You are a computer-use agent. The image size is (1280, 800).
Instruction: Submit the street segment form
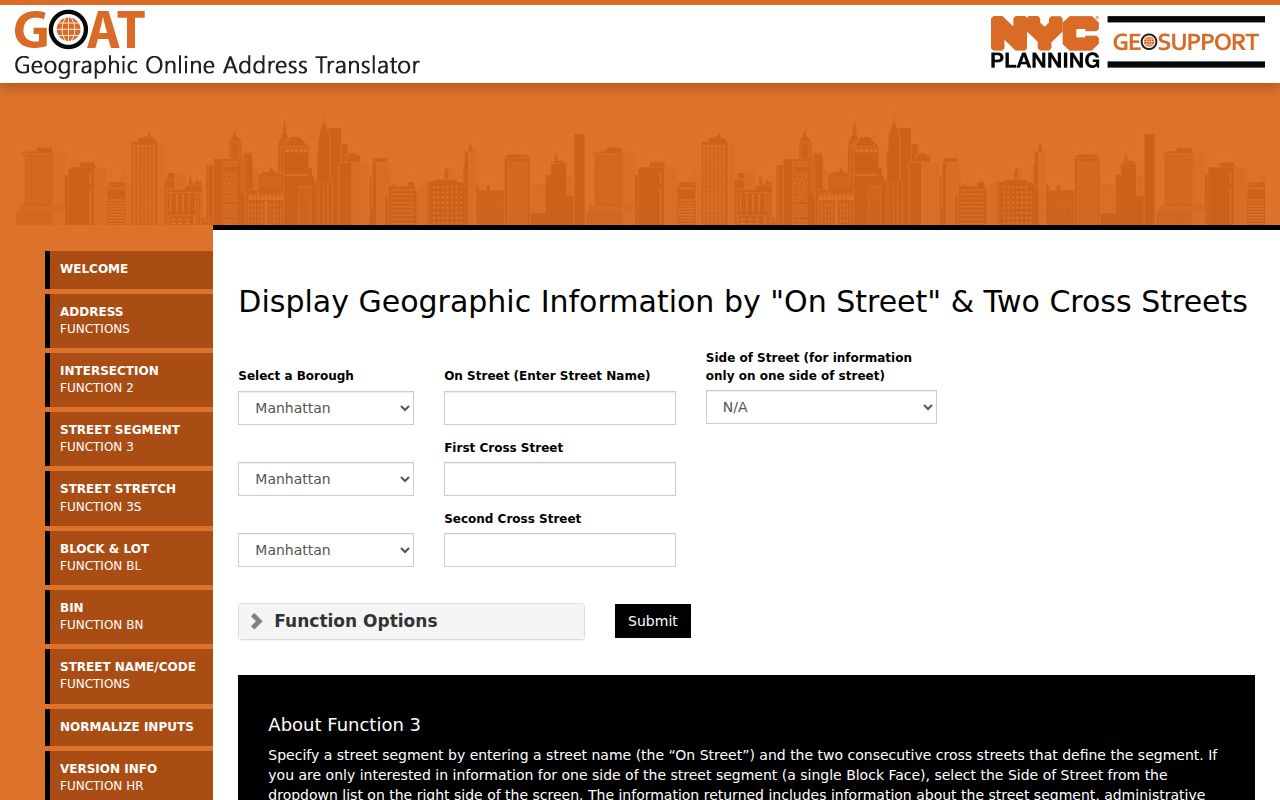point(653,621)
